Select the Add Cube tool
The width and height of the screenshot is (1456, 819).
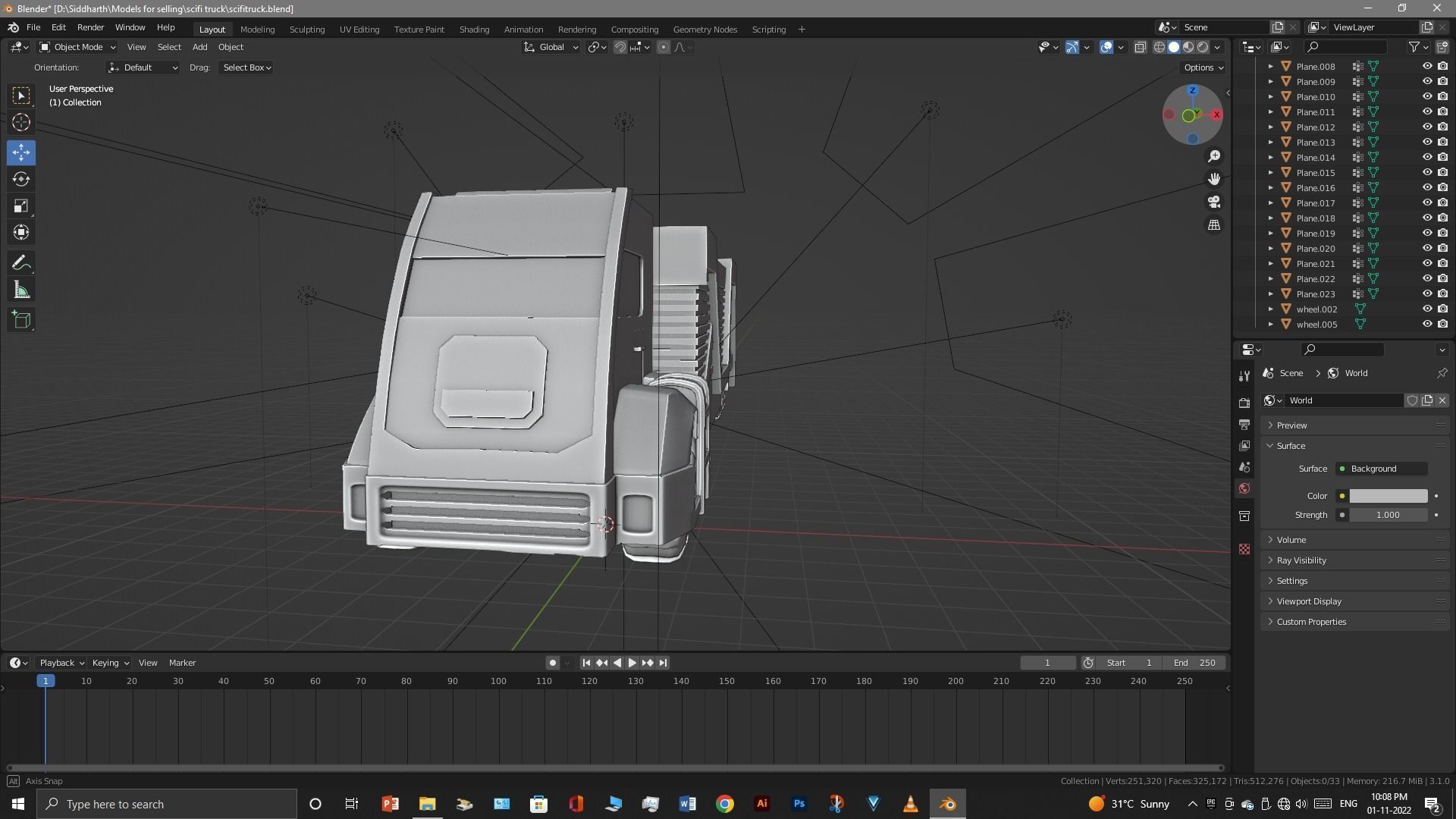tap(21, 320)
